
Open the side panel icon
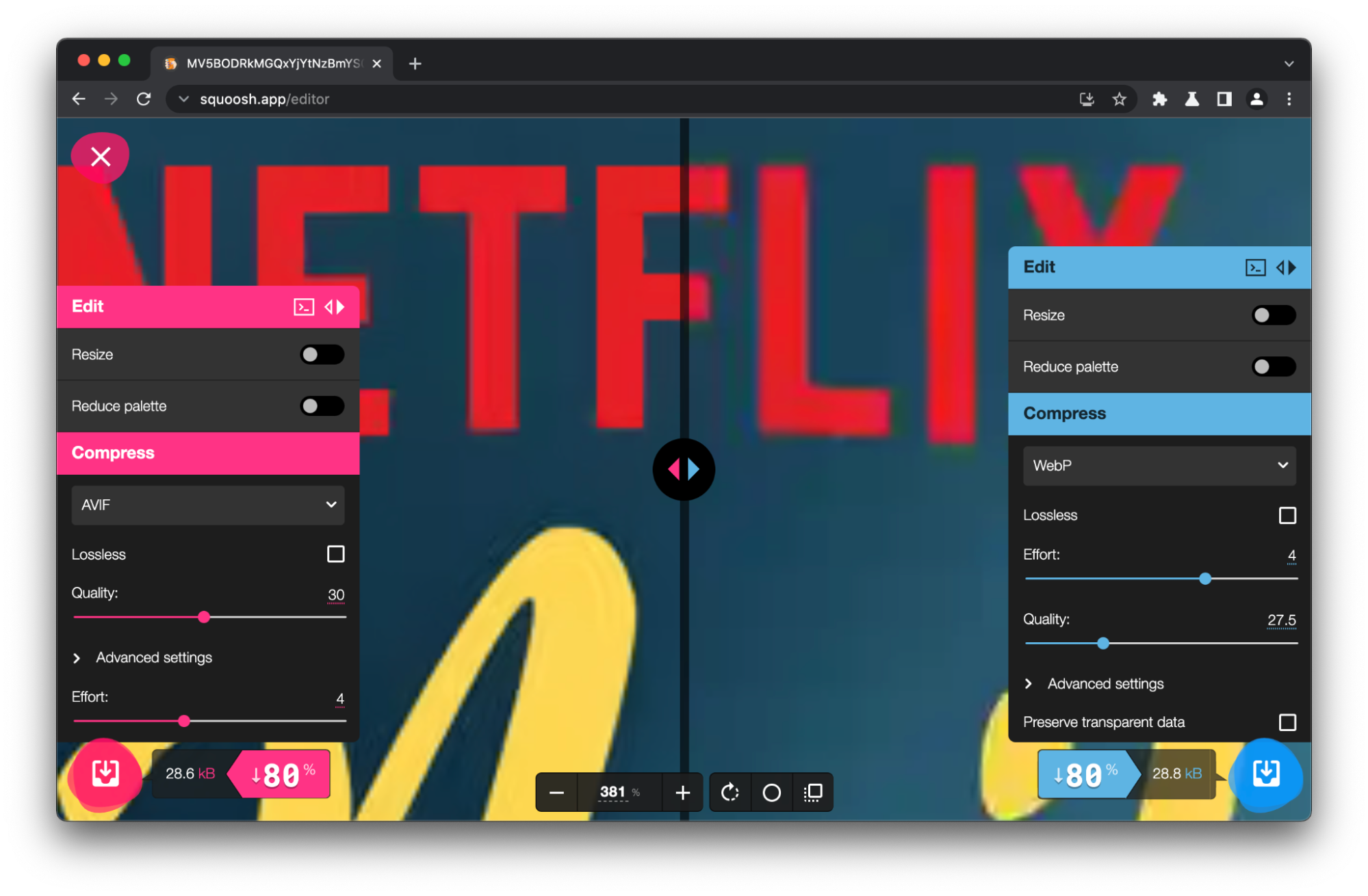tap(1224, 99)
